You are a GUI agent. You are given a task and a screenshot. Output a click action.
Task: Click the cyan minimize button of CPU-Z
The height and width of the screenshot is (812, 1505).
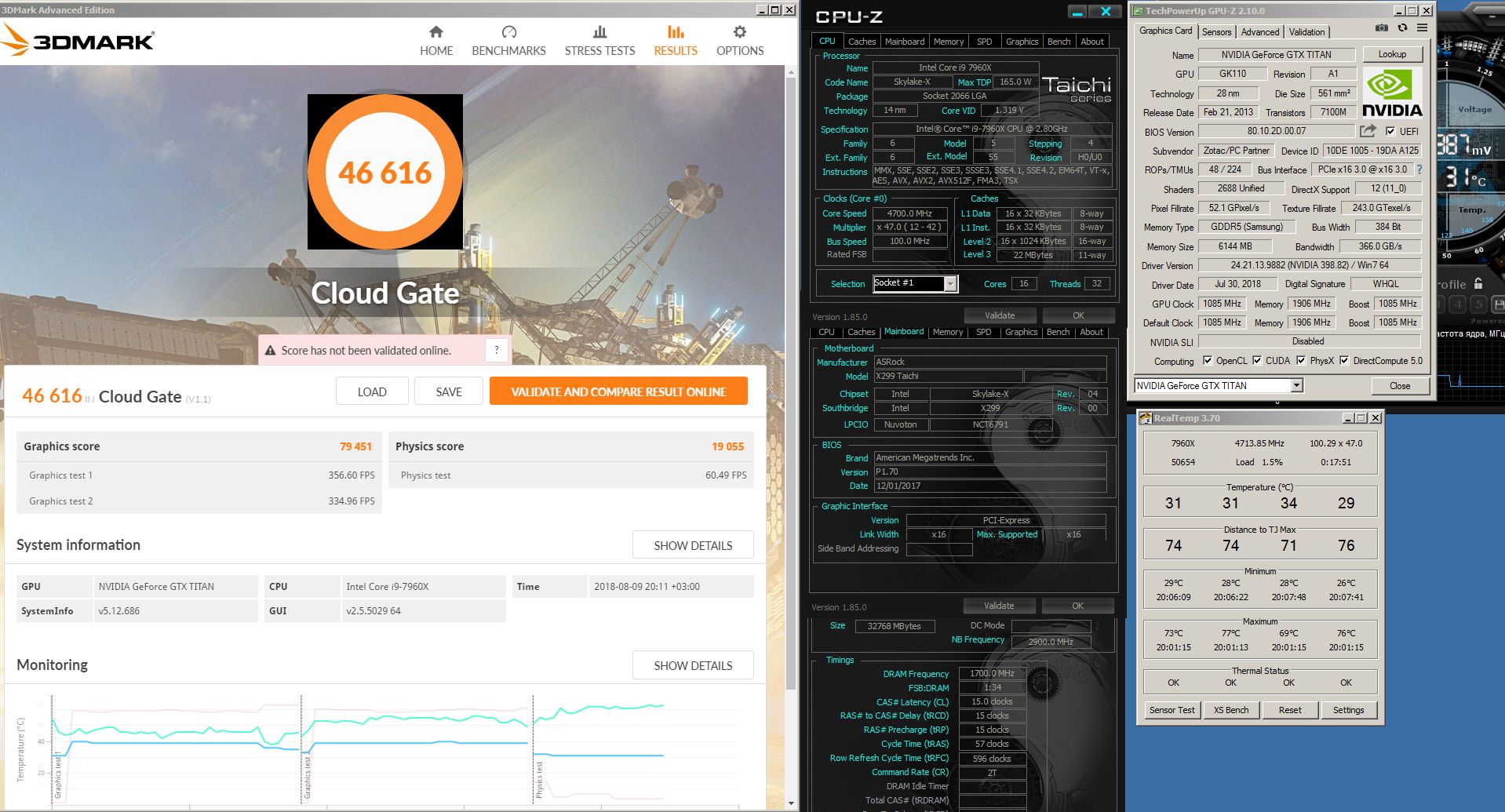(1077, 12)
